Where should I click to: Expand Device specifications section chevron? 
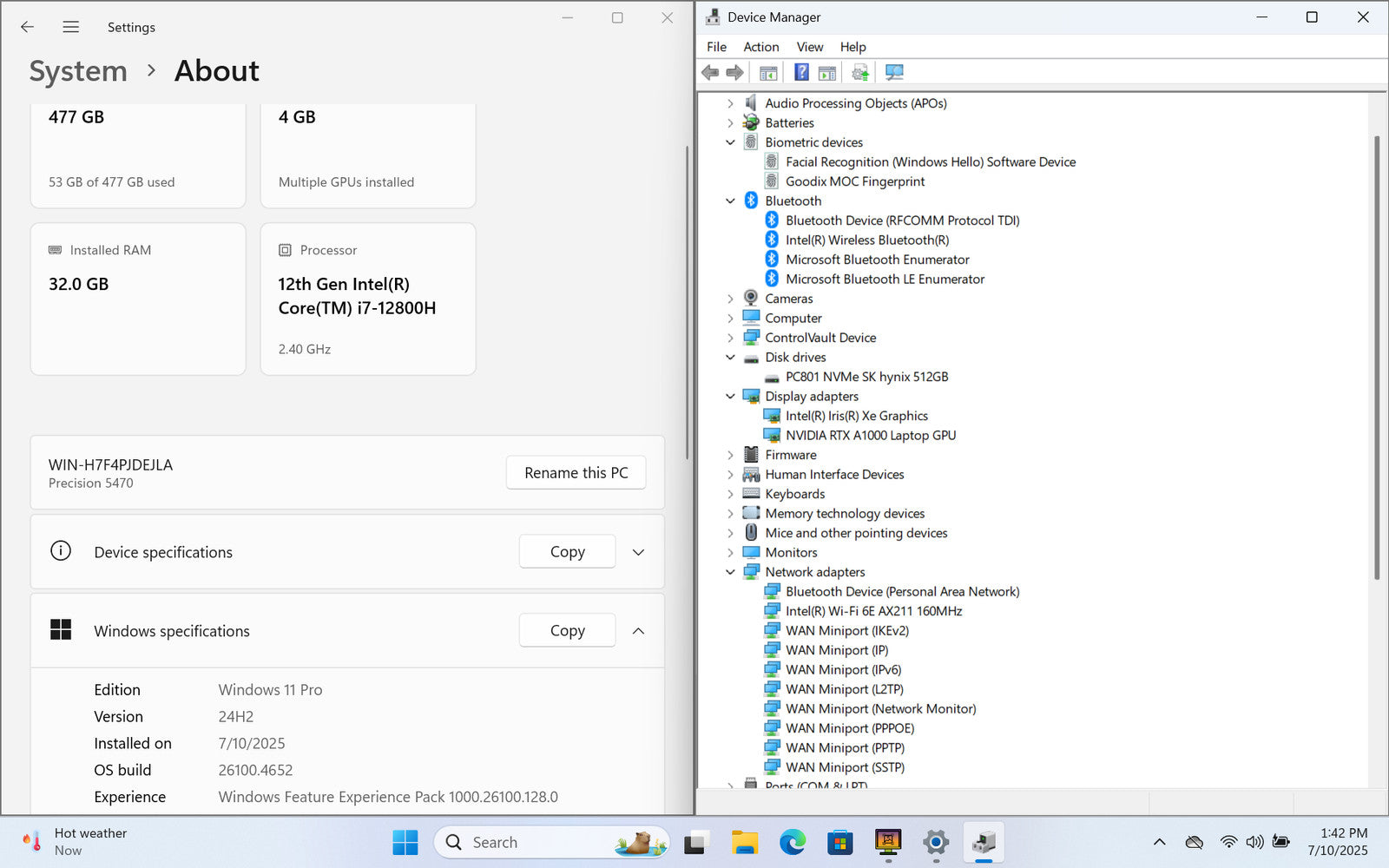click(x=638, y=552)
